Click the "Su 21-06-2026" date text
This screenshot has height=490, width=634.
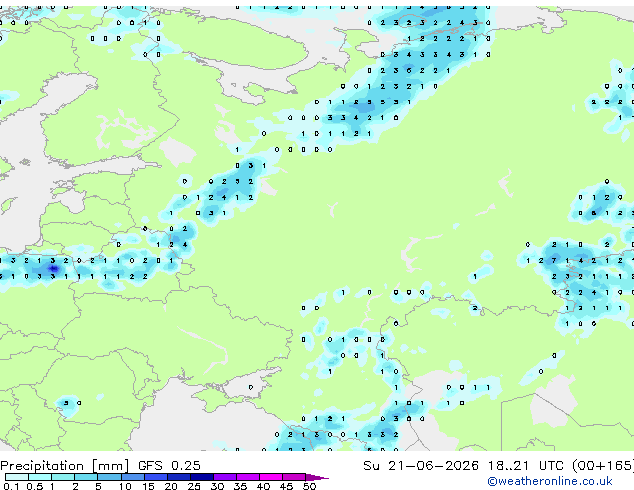click(x=421, y=465)
